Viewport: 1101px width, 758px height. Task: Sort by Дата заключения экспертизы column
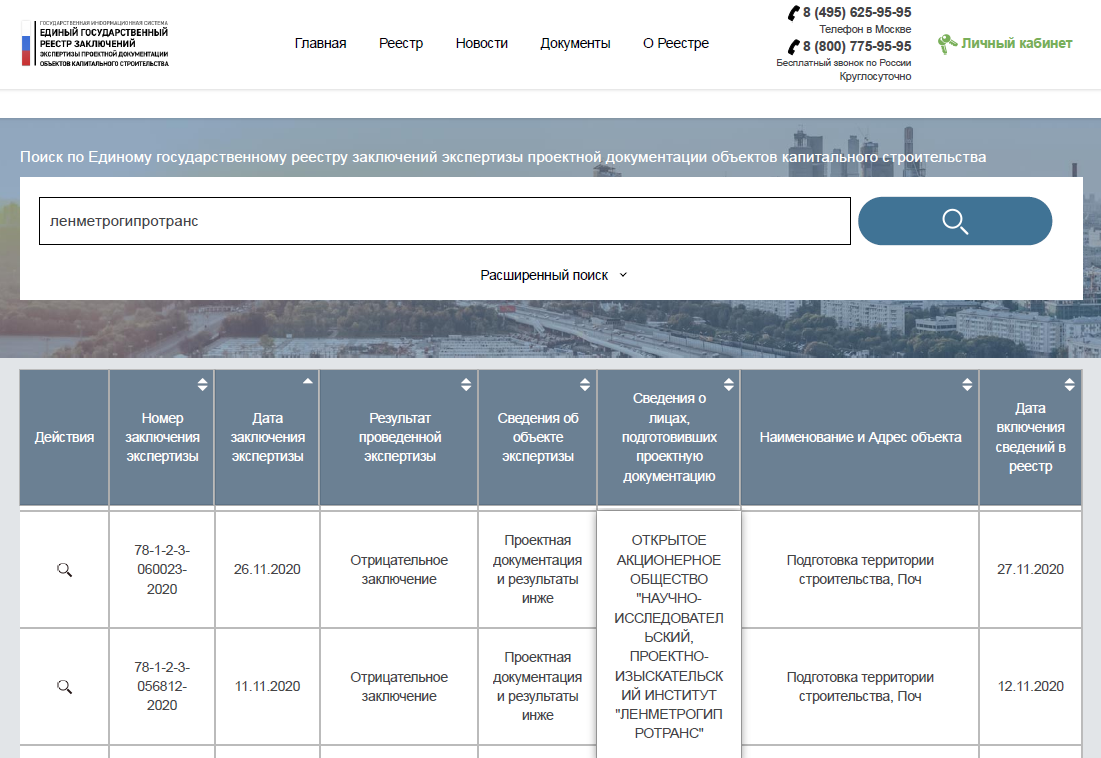coord(307,382)
